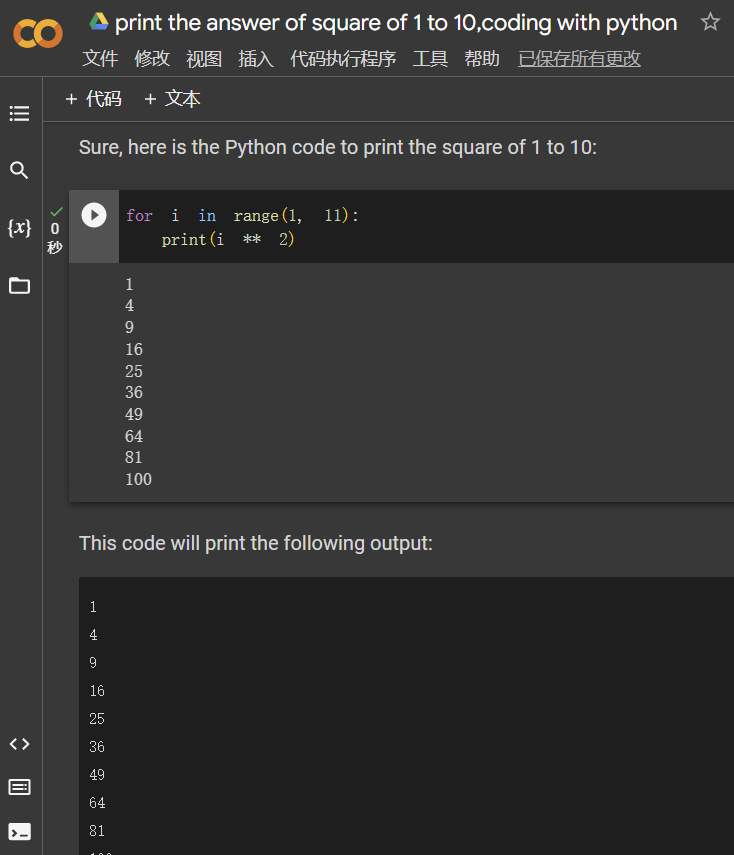Open the files folder icon in sidebar
The image size is (734, 855).
(20, 285)
